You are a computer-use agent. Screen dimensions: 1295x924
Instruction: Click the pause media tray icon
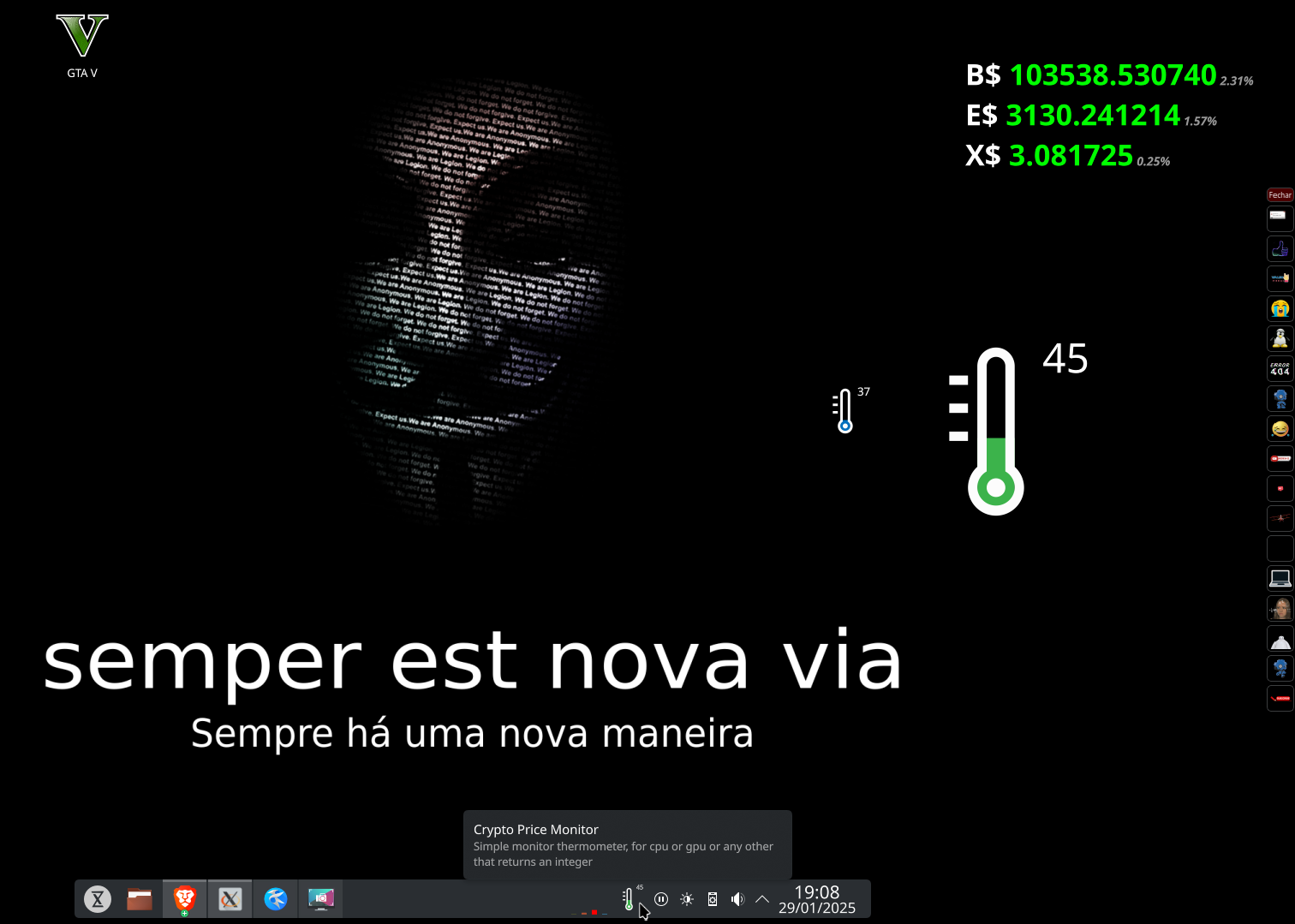point(661,899)
